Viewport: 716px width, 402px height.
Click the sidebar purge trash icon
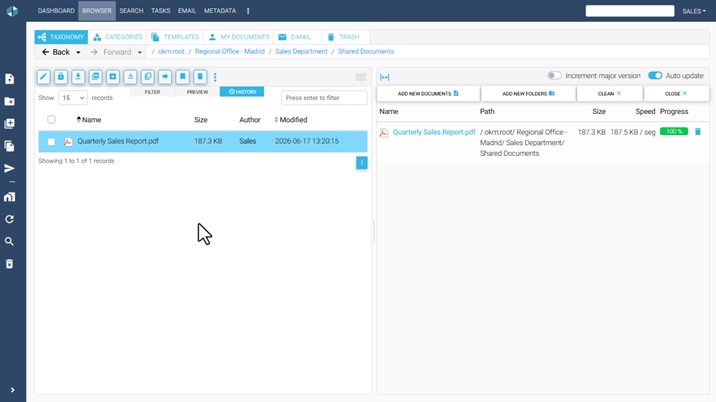[x=10, y=264]
